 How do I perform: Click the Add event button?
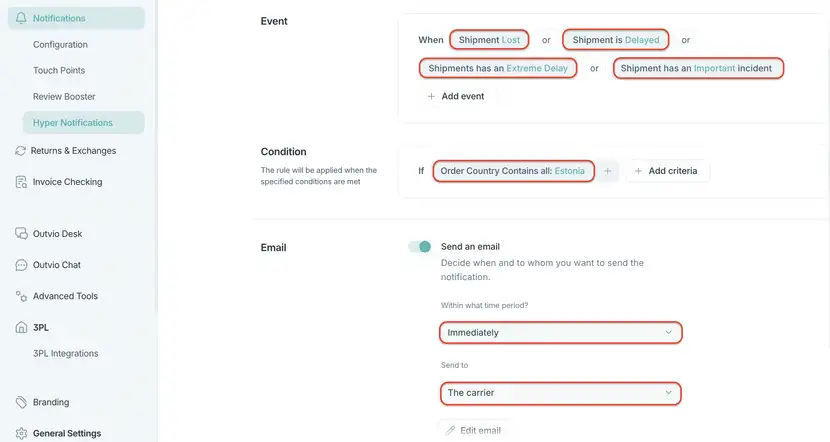[x=456, y=96]
